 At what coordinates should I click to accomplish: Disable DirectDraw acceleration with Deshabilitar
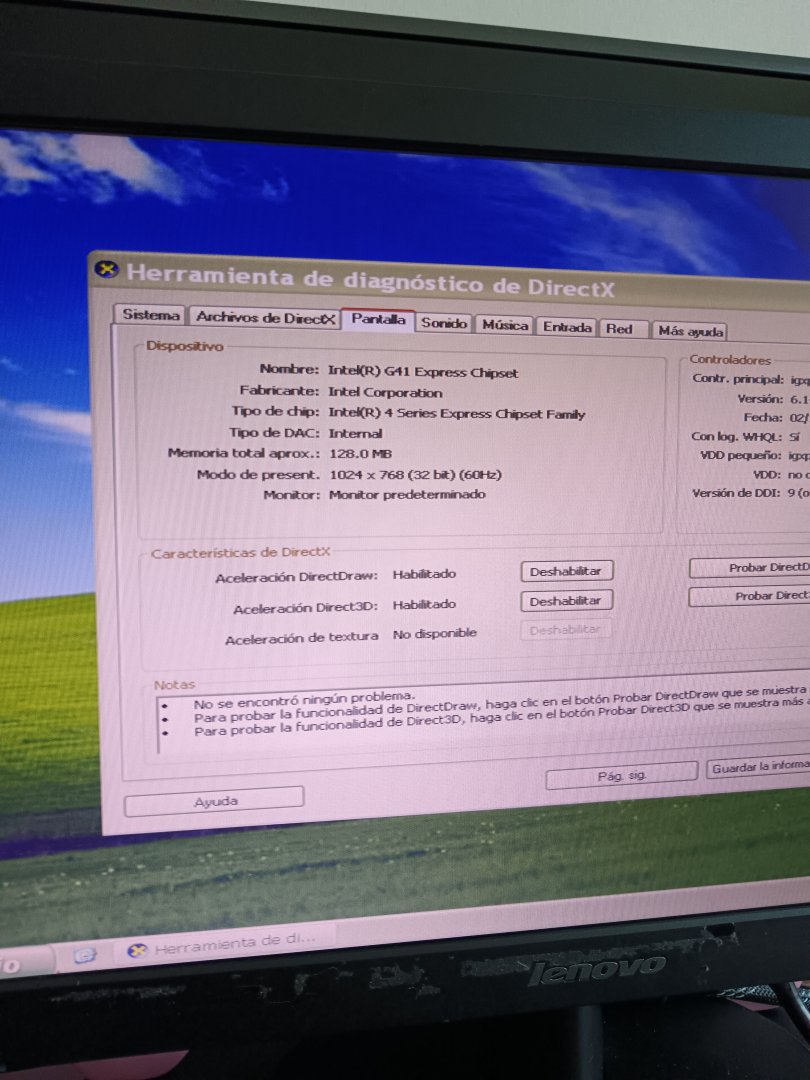tap(566, 571)
